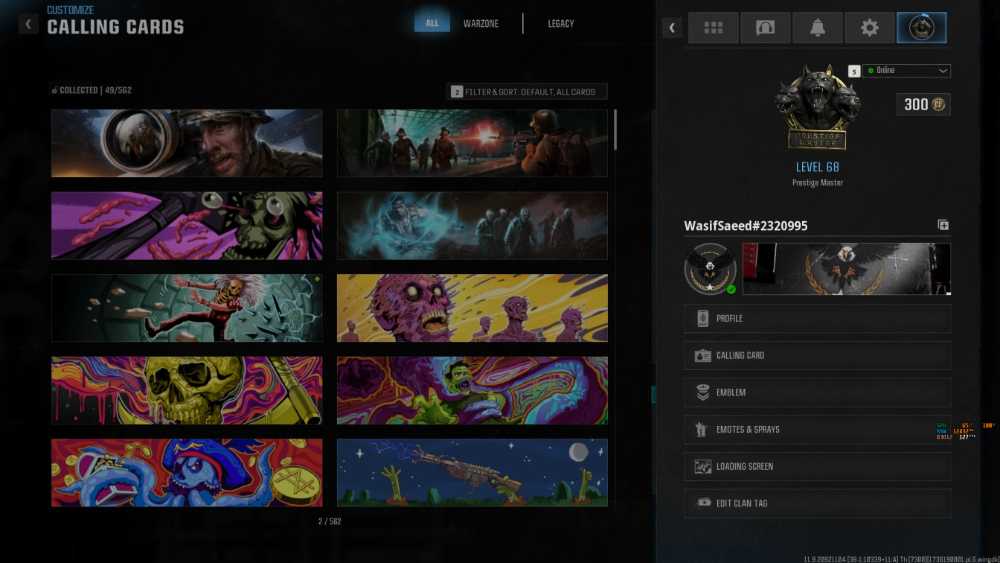Image resolution: width=1000 pixels, height=563 pixels.
Task: Open the grid menu icon in top bar
Action: [713, 28]
